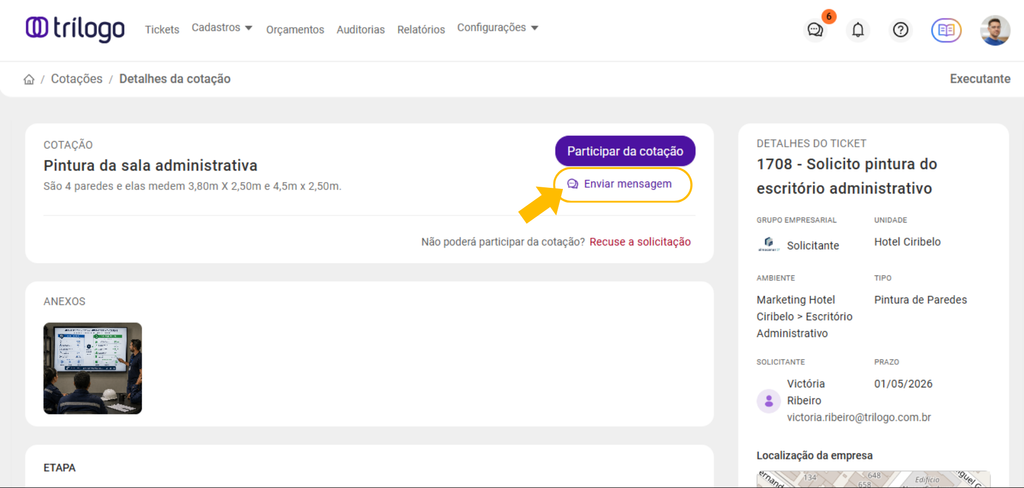The height and width of the screenshot is (488, 1024).
Task: Open the notifications bell
Action: click(x=858, y=30)
